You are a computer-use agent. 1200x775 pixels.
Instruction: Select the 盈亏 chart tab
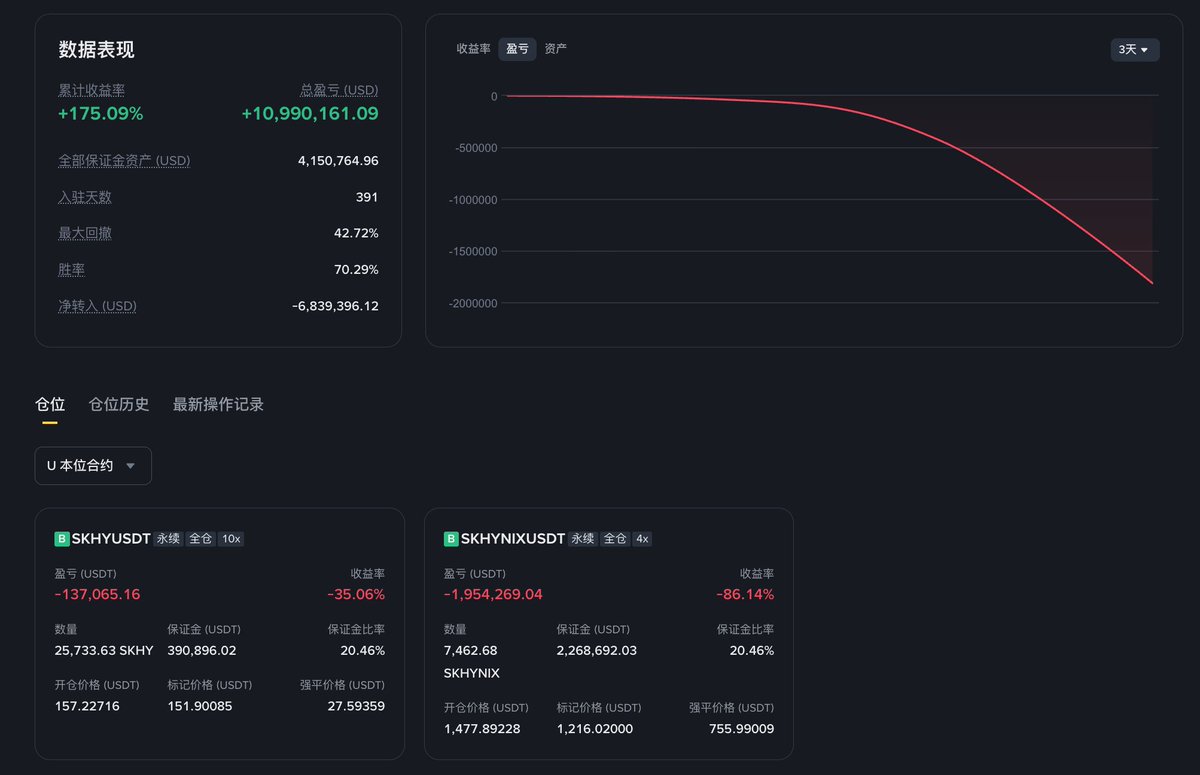click(517, 49)
